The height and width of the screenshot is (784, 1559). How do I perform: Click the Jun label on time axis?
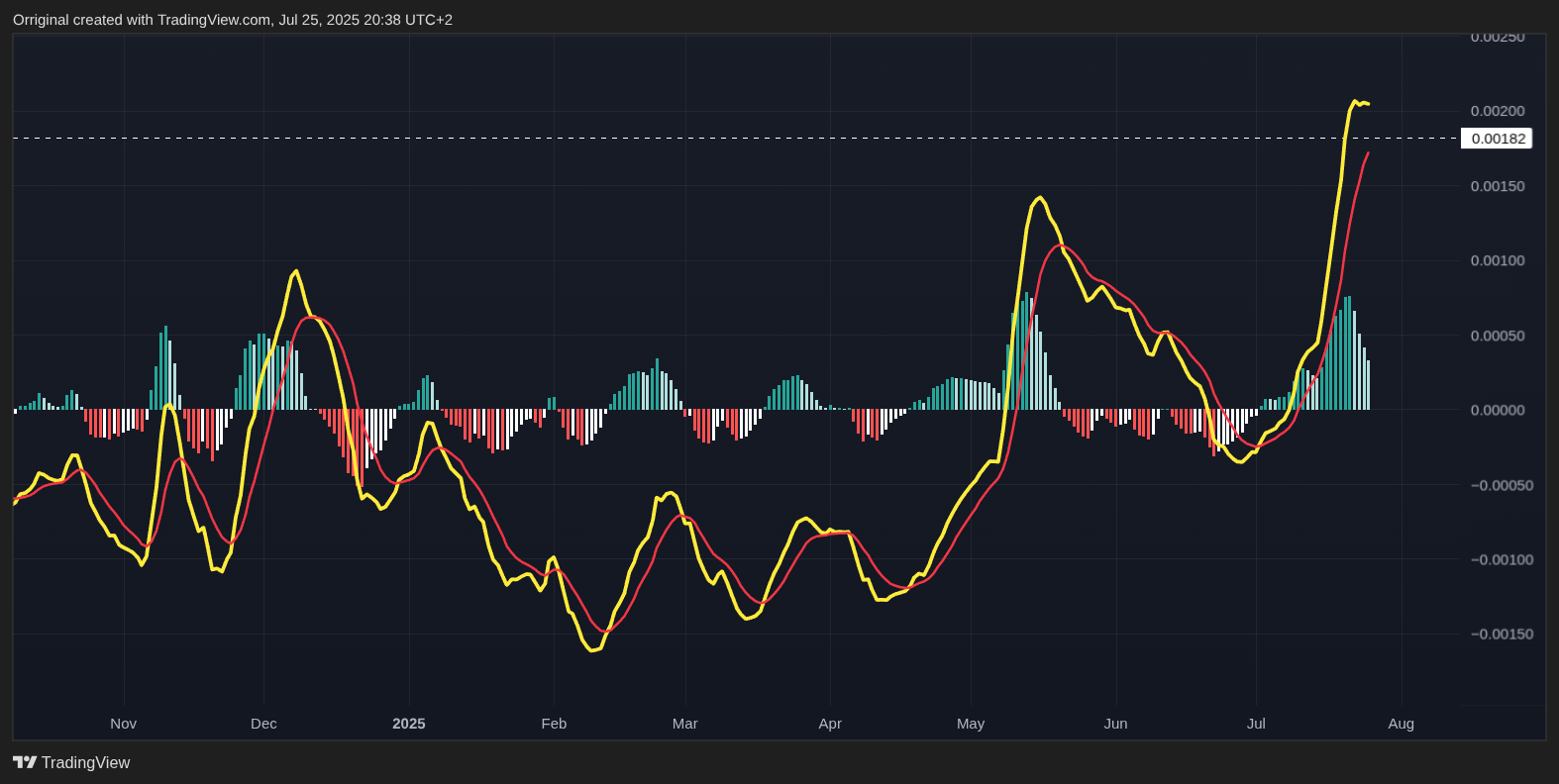pos(1115,724)
